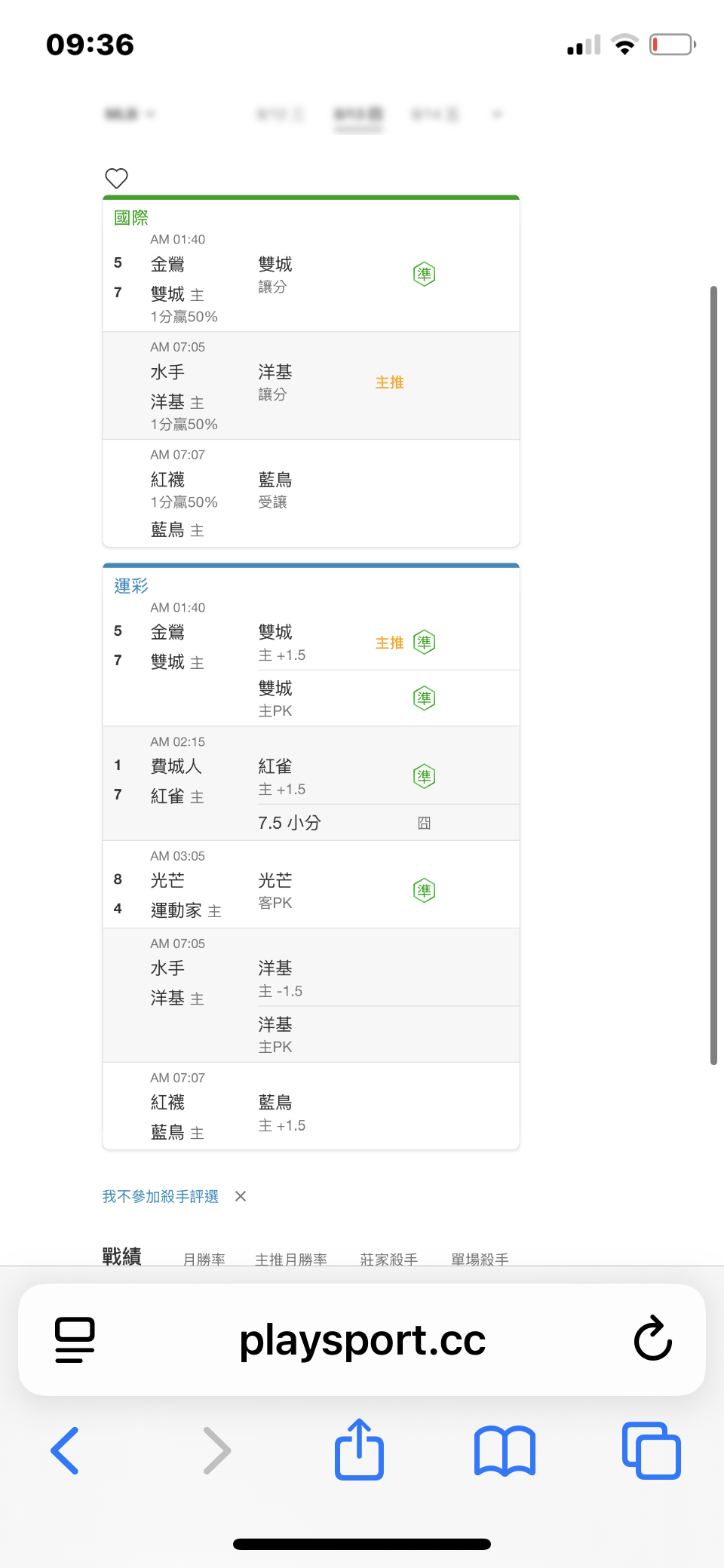Tap the forward navigation arrow
This screenshot has height=1568, width=724.
216,1450
